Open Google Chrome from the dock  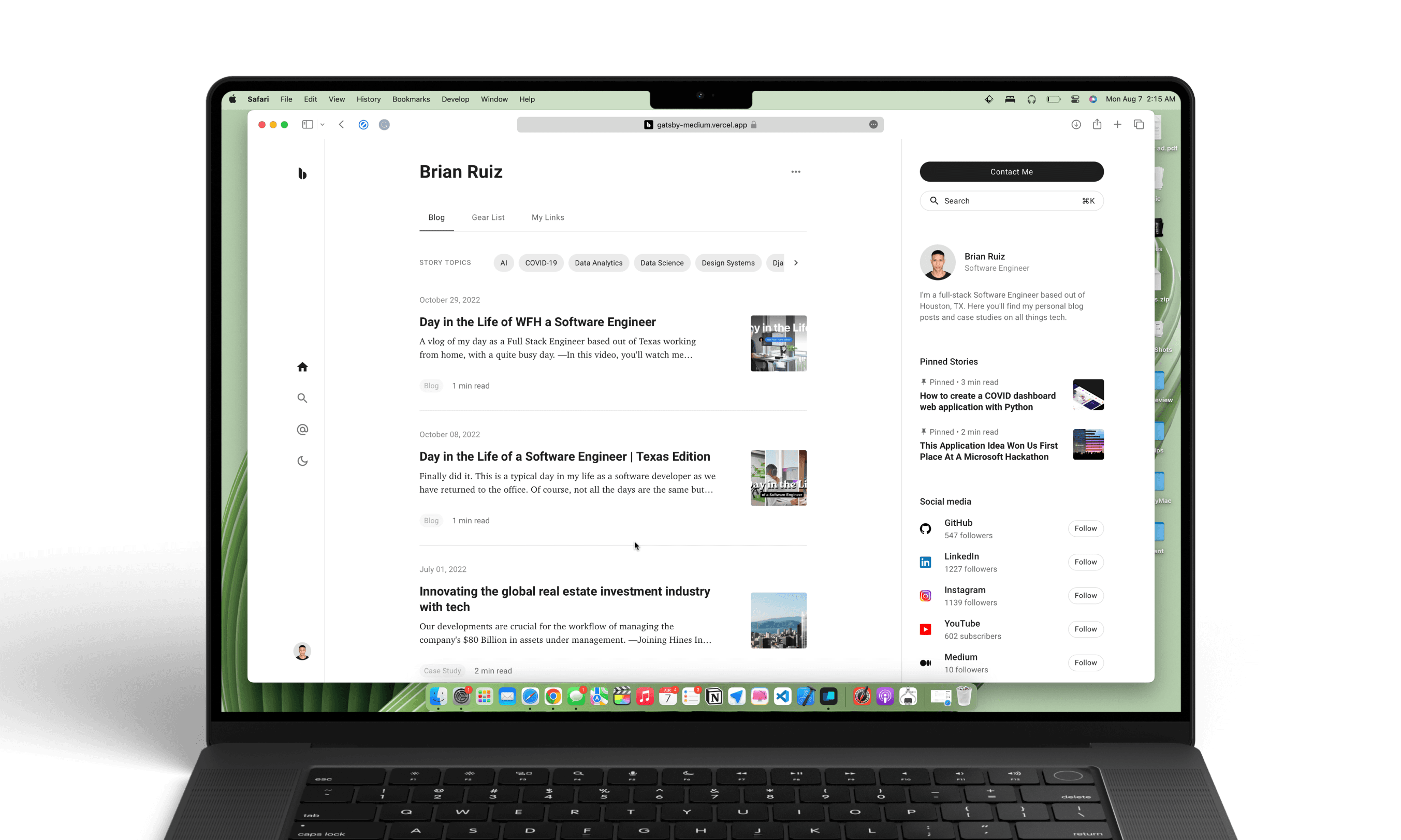pos(553,696)
